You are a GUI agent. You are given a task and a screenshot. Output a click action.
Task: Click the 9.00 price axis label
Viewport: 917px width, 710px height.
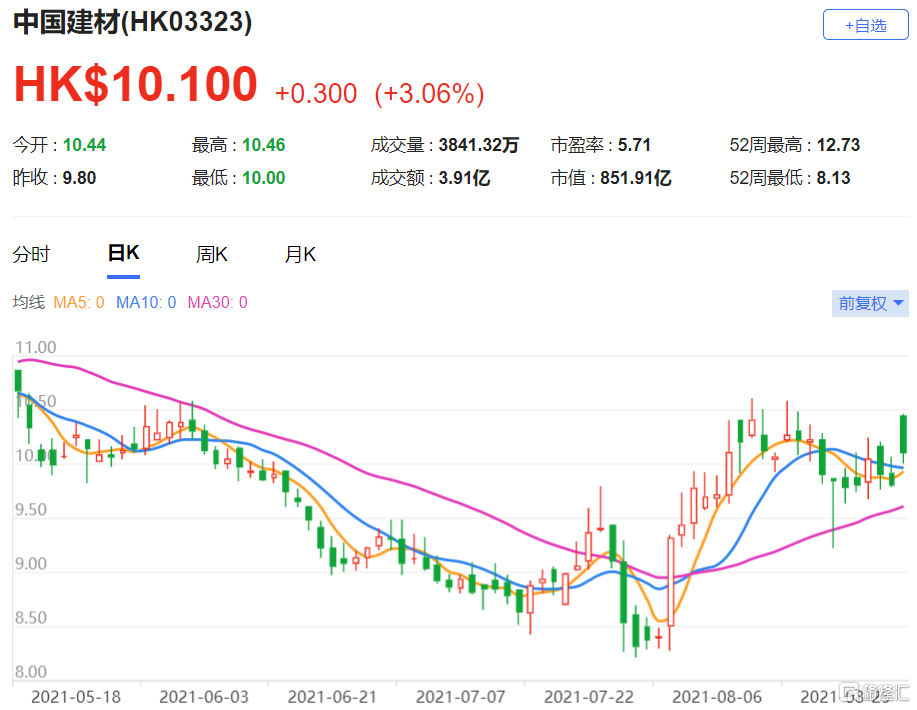(31, 564)
